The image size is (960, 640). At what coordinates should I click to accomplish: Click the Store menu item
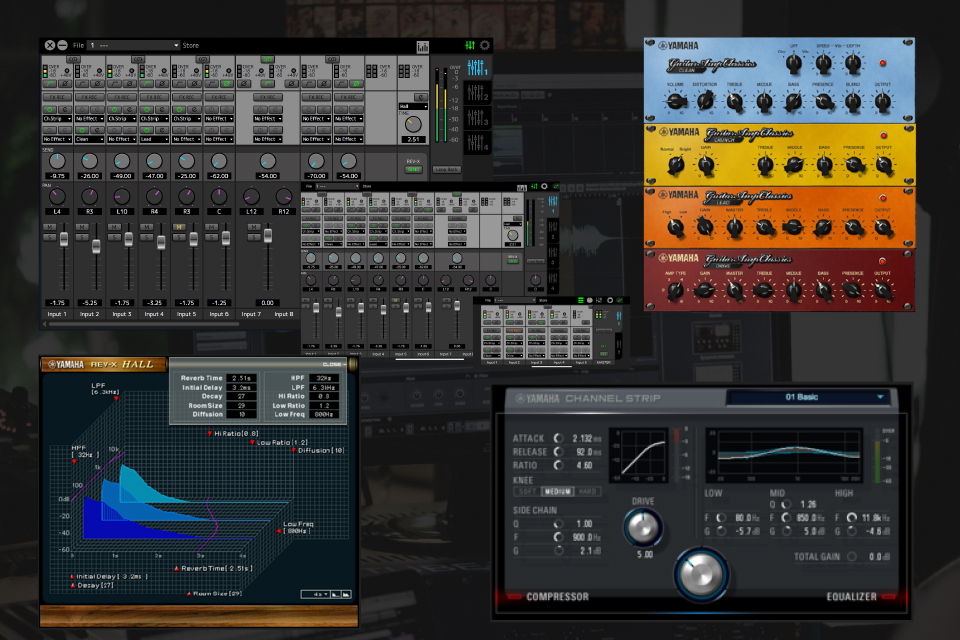(x=197, y=46)
